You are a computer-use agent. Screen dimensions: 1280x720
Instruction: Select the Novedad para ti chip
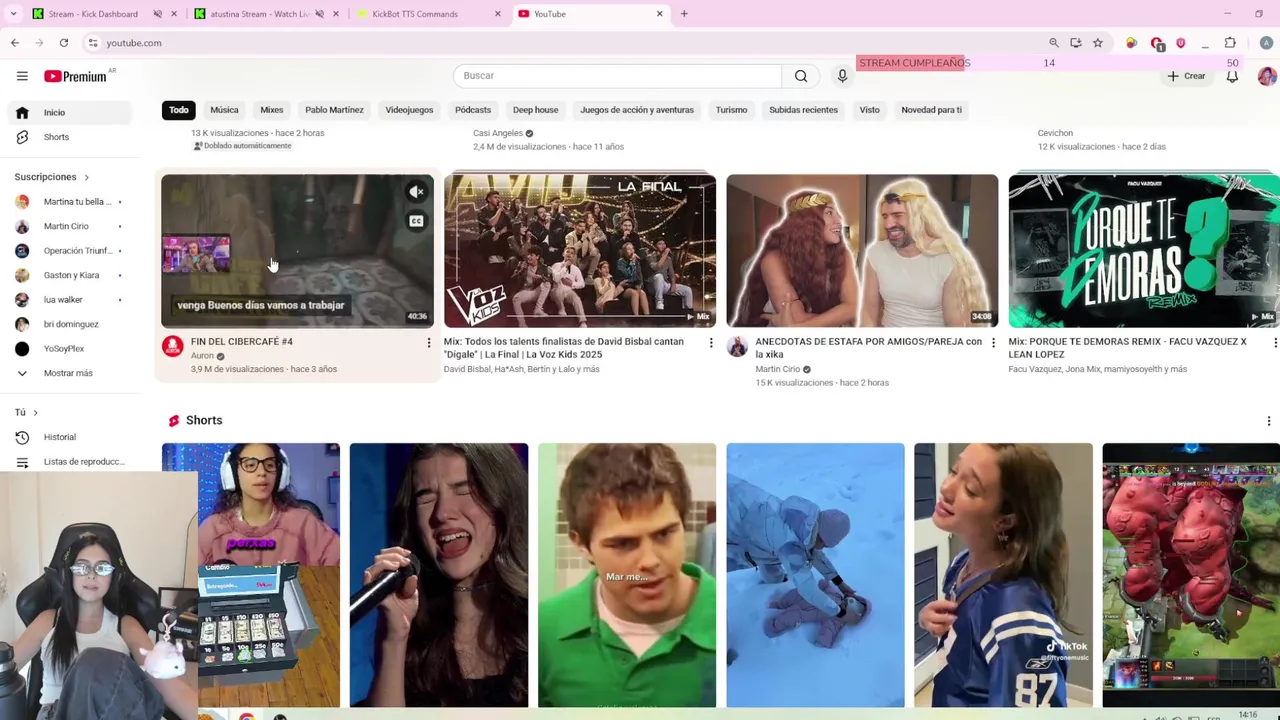click(x=931, y=110)
